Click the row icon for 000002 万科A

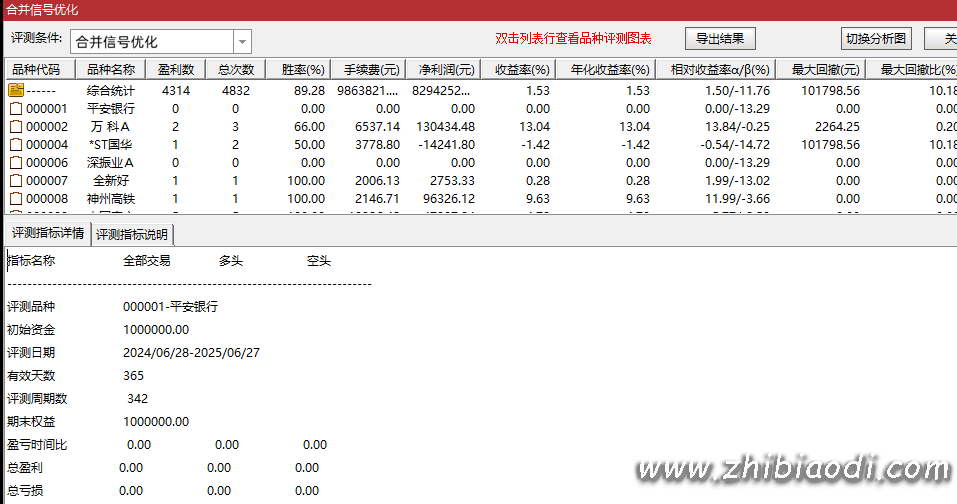coord(16,127)
